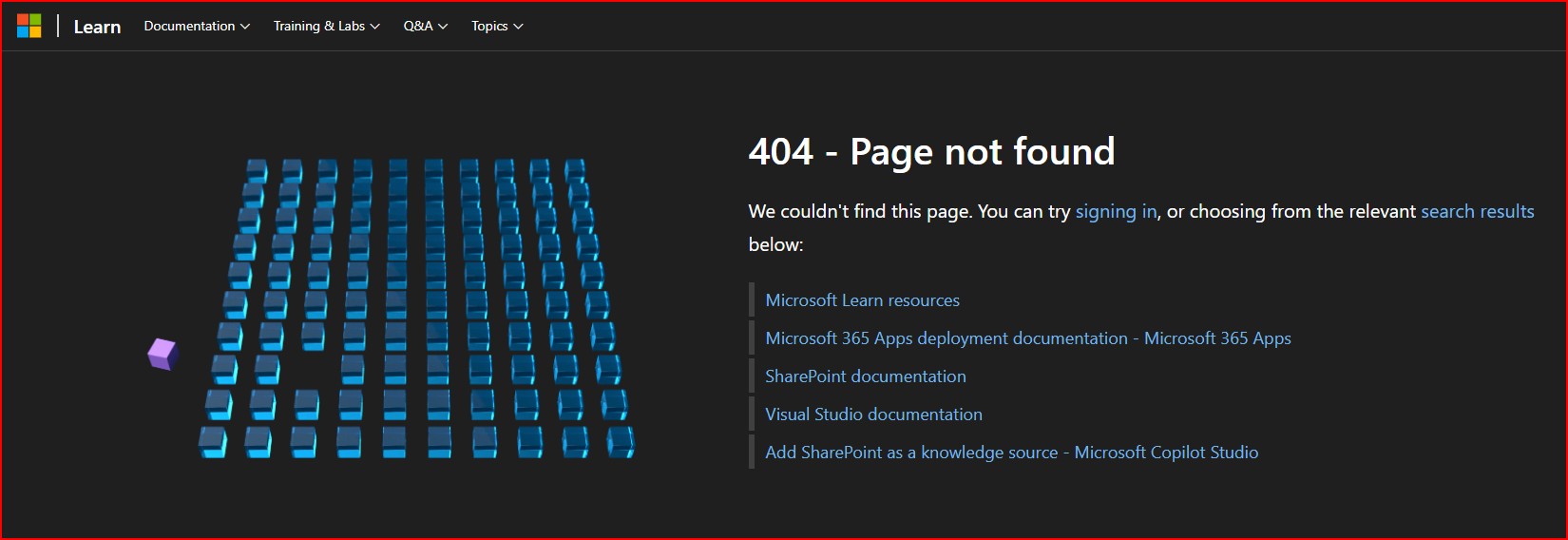Click the 404 - Page not found heading
Viewport: 1568px width, 540px height.
coord(931,151)
